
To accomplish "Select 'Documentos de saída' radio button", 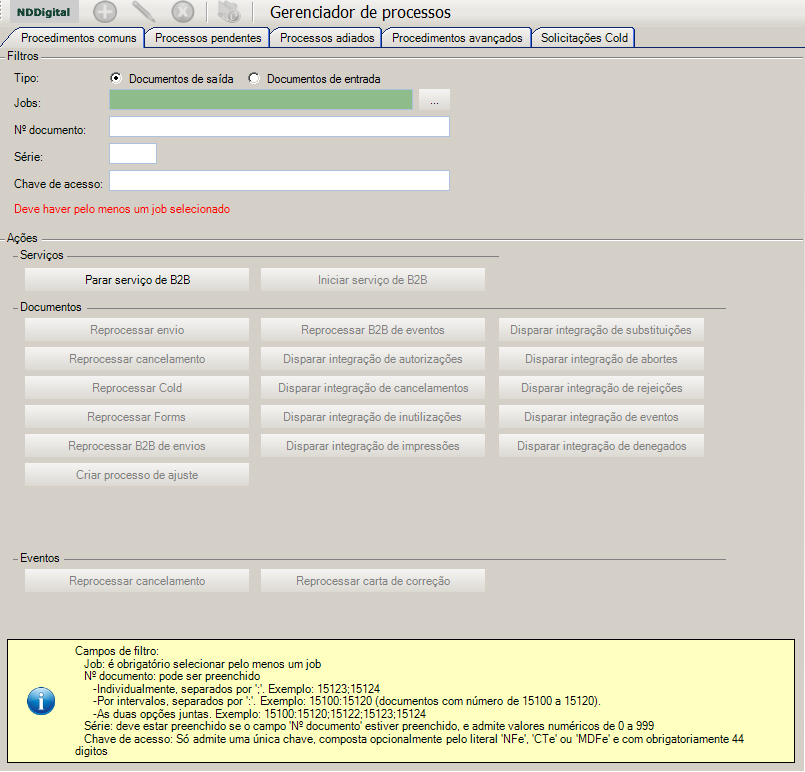I will point(116,78).
